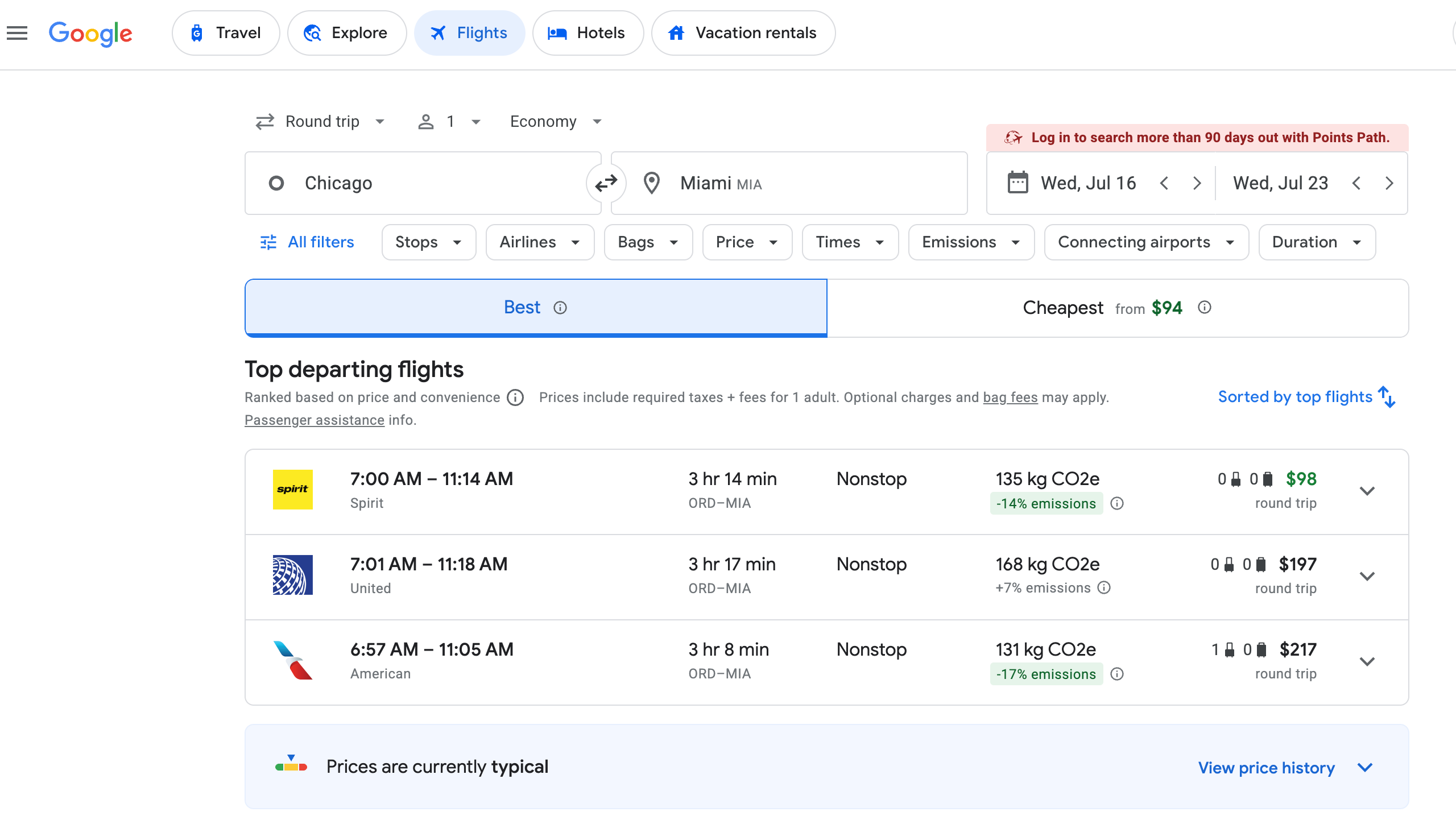Click the United airline logo

click(x=293, y=575)
